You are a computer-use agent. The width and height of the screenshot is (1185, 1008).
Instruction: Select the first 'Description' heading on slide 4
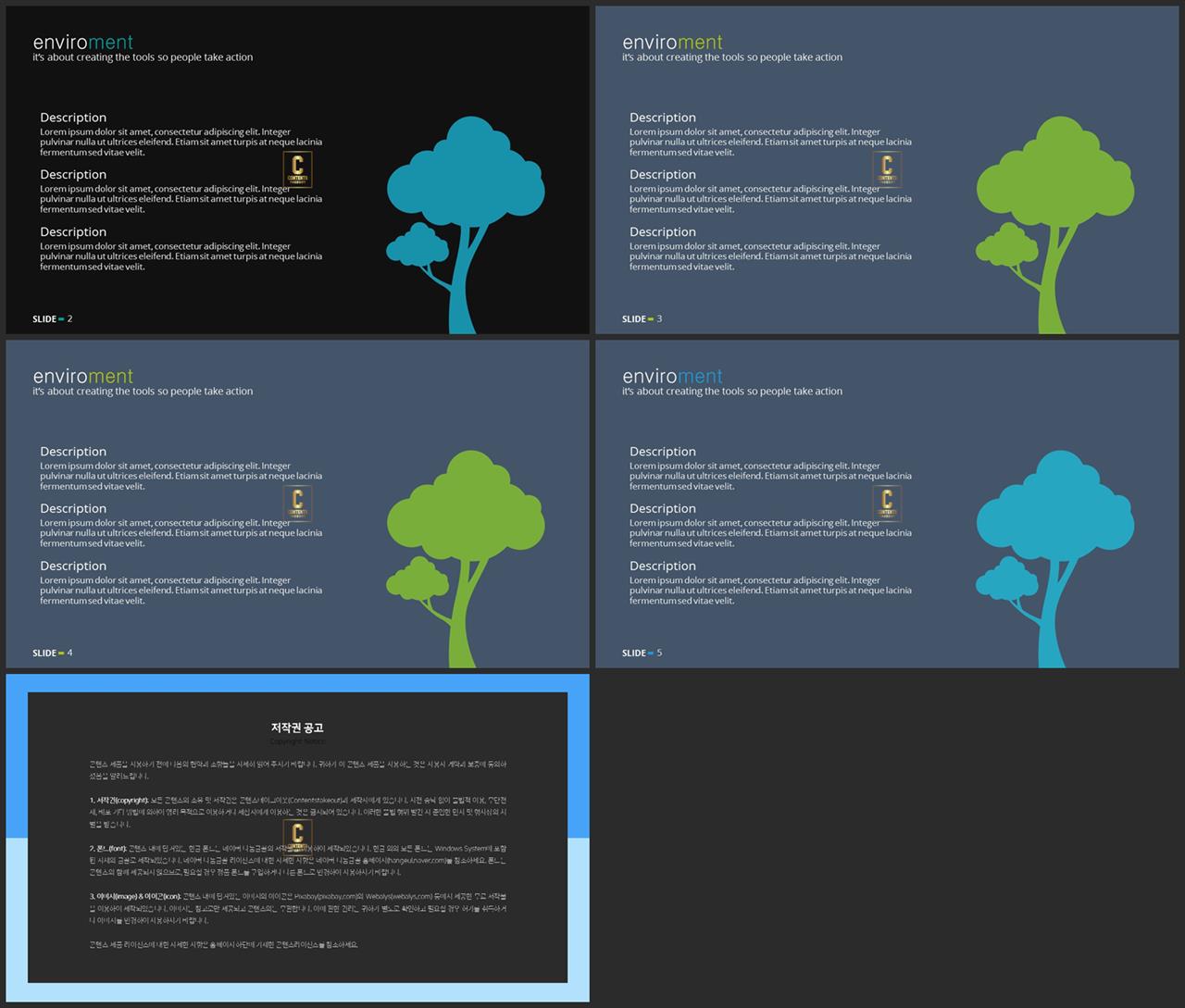pos(73,452)
